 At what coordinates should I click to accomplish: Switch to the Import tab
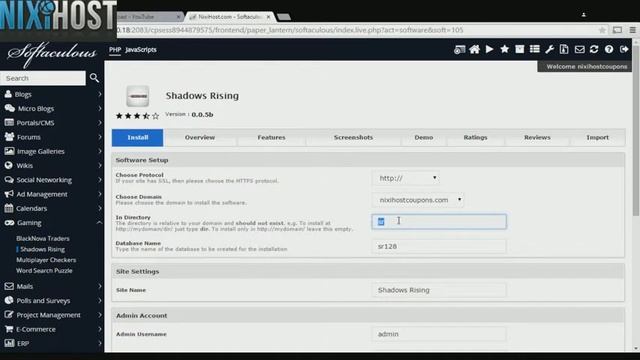[598, 138]
